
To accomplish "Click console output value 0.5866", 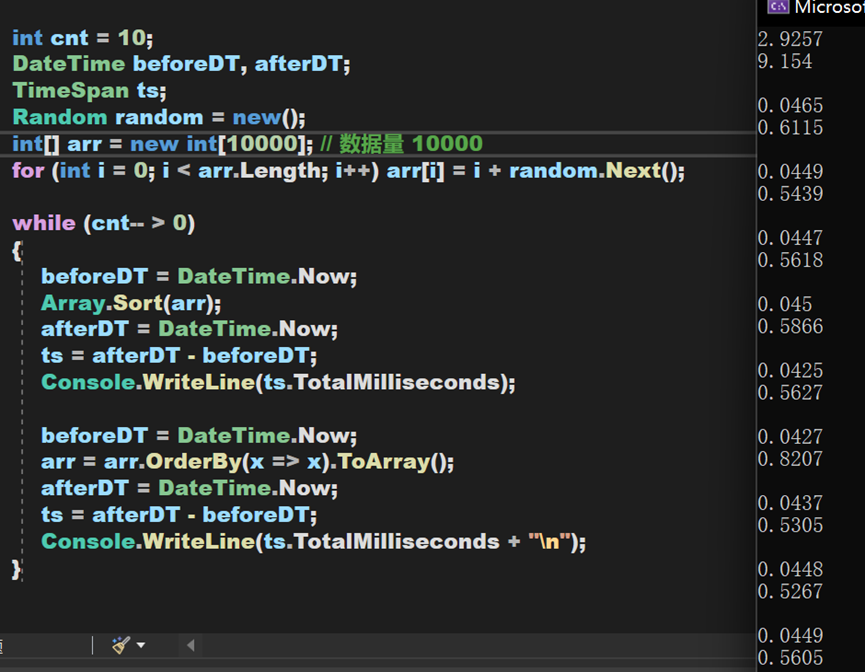I will [790, 326].
